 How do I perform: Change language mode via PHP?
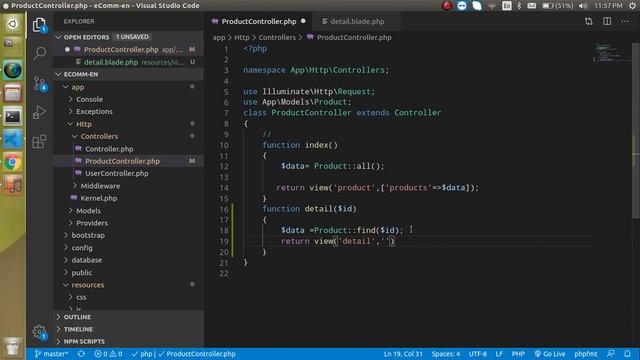(x=518, y=354)
